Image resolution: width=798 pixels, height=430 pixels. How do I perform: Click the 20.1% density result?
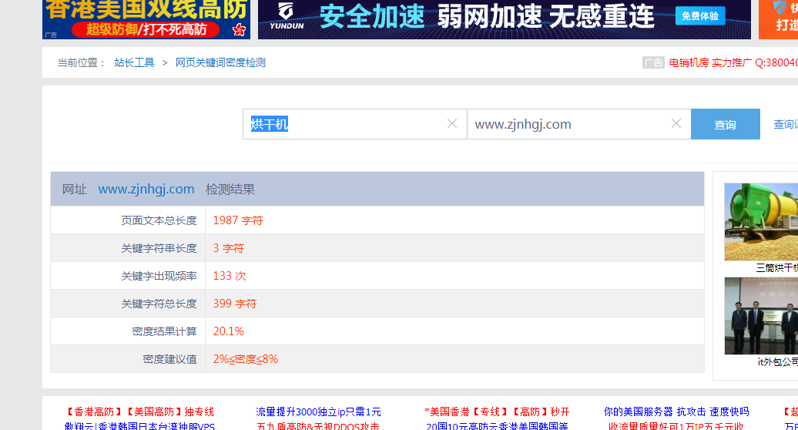click(228, 331)
